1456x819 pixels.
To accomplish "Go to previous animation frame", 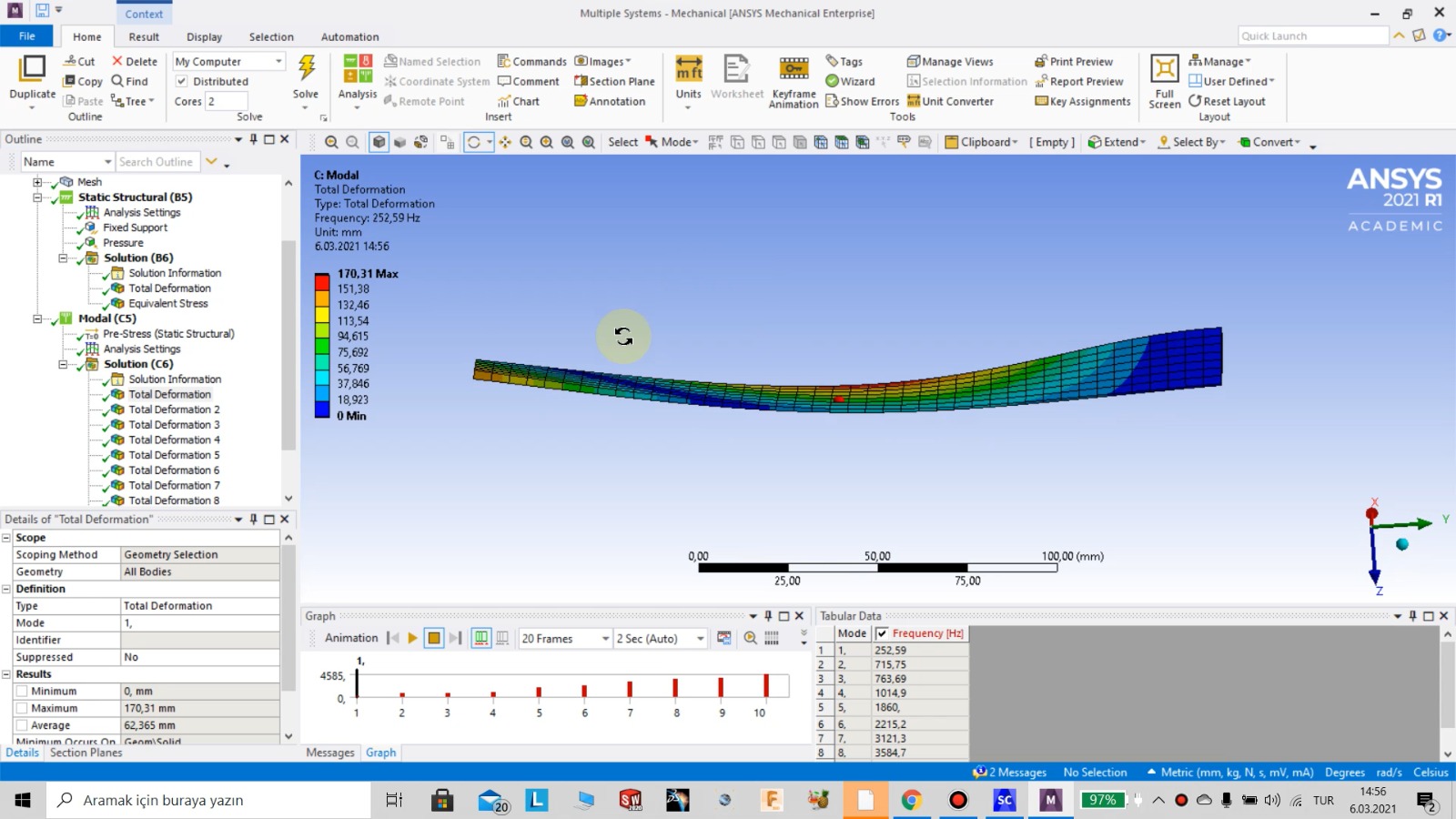I will (x=392, y=638).
